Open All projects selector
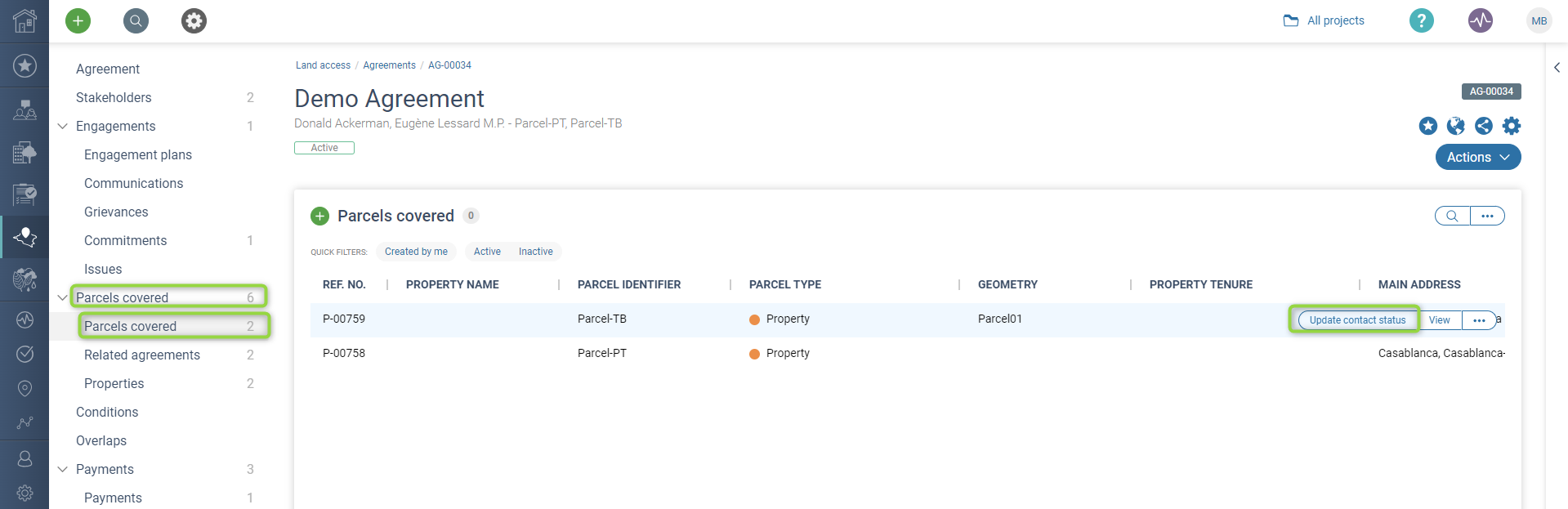Viewport: 1568px width, 509px height. pyautogui.click(x=1325, y=20)
